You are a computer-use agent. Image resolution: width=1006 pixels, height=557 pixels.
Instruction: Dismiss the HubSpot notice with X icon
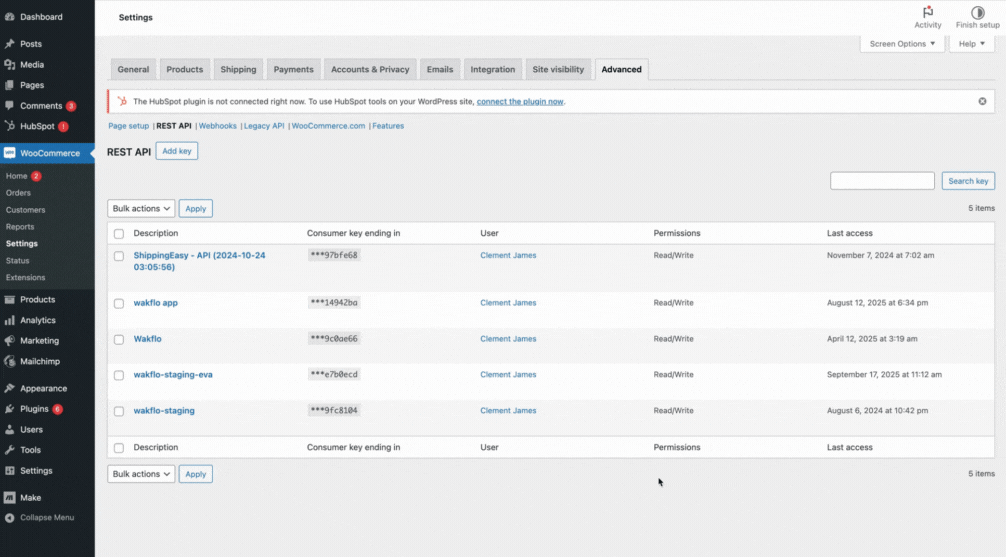click(x=982, y=101)
